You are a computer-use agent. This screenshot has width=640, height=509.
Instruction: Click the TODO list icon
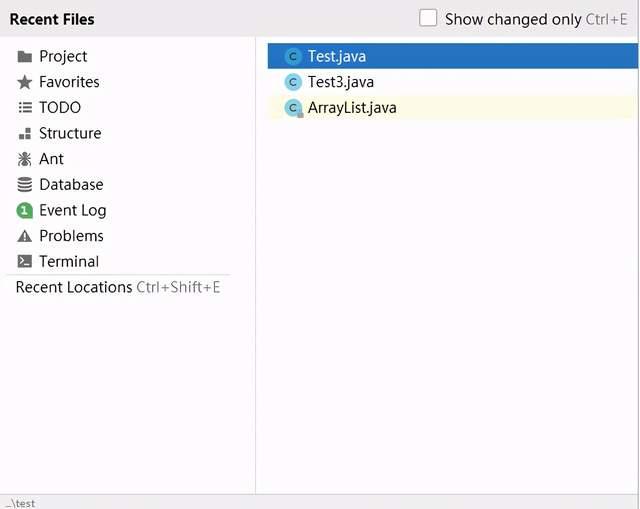tap(24, 108)
